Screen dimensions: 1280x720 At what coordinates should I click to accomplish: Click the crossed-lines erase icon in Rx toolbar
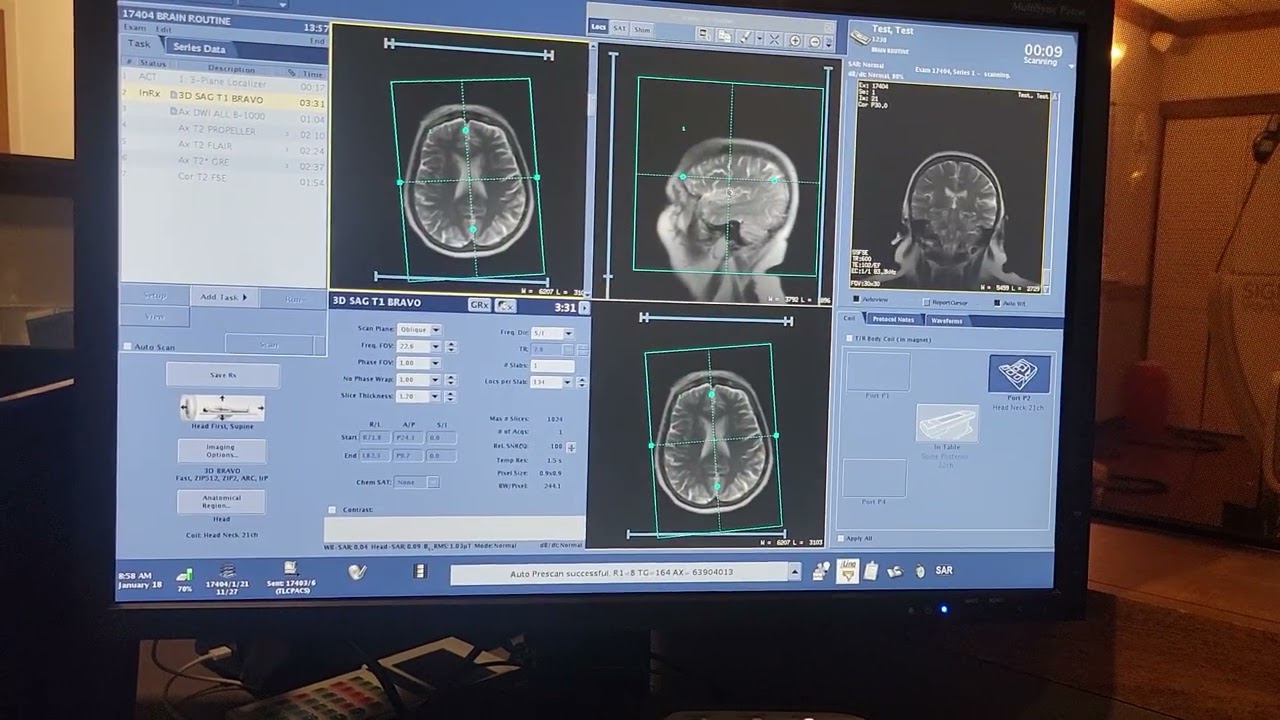click(x=774, y=39)
